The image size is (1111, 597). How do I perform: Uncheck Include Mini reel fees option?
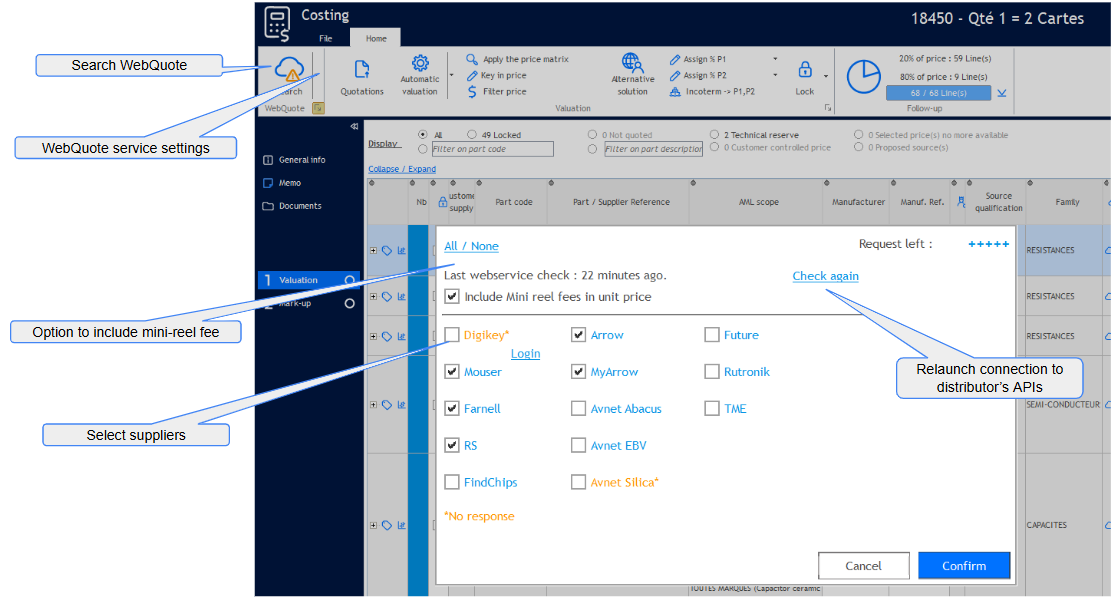pos(453,297)
